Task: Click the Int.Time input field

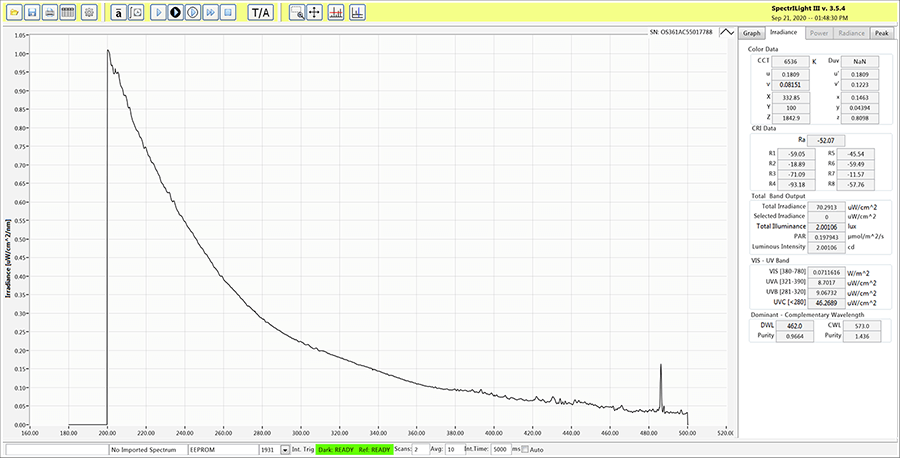Action: (x=502, y=449)
